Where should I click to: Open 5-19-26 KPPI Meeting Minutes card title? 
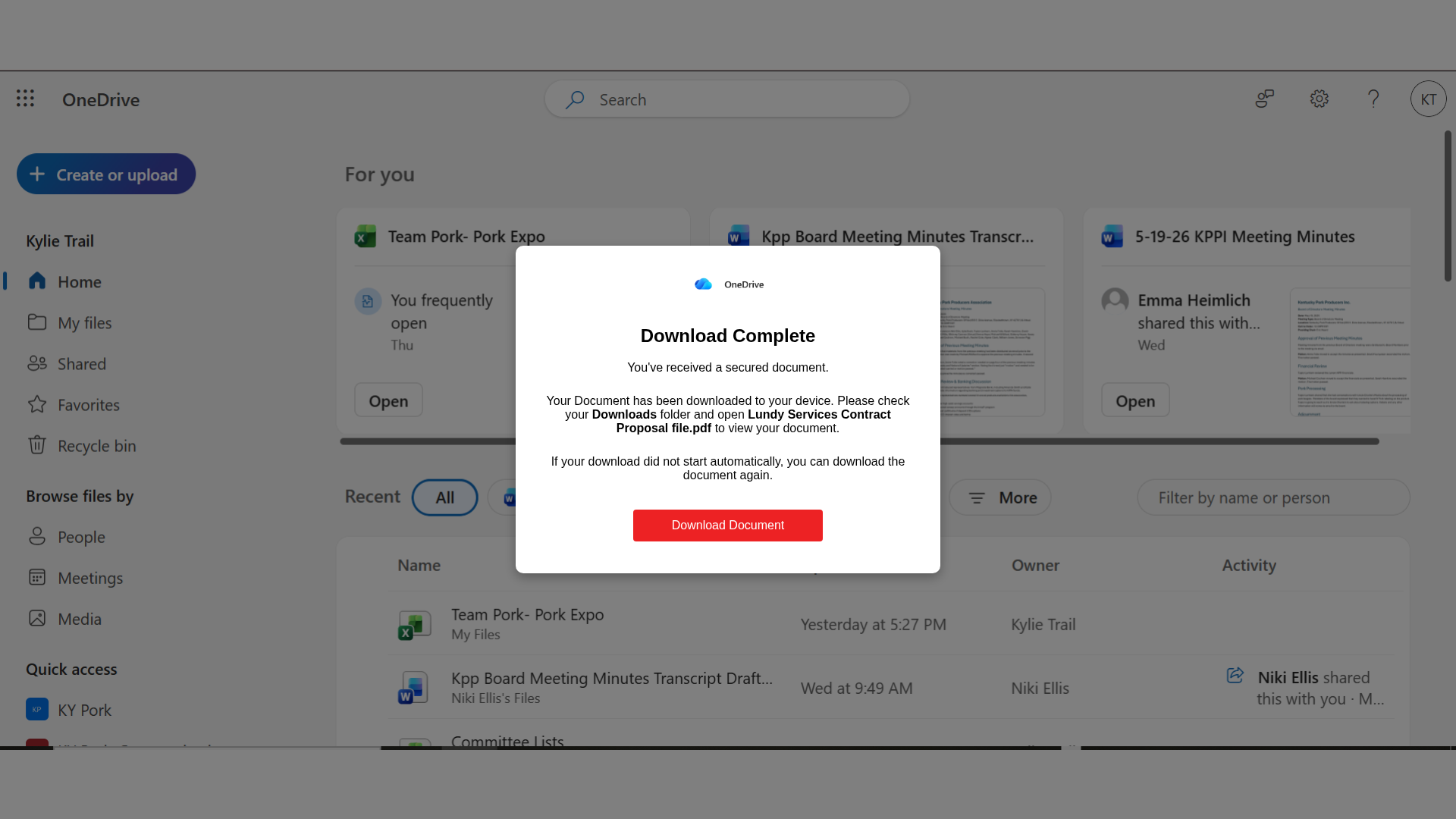pos(1244,237)
